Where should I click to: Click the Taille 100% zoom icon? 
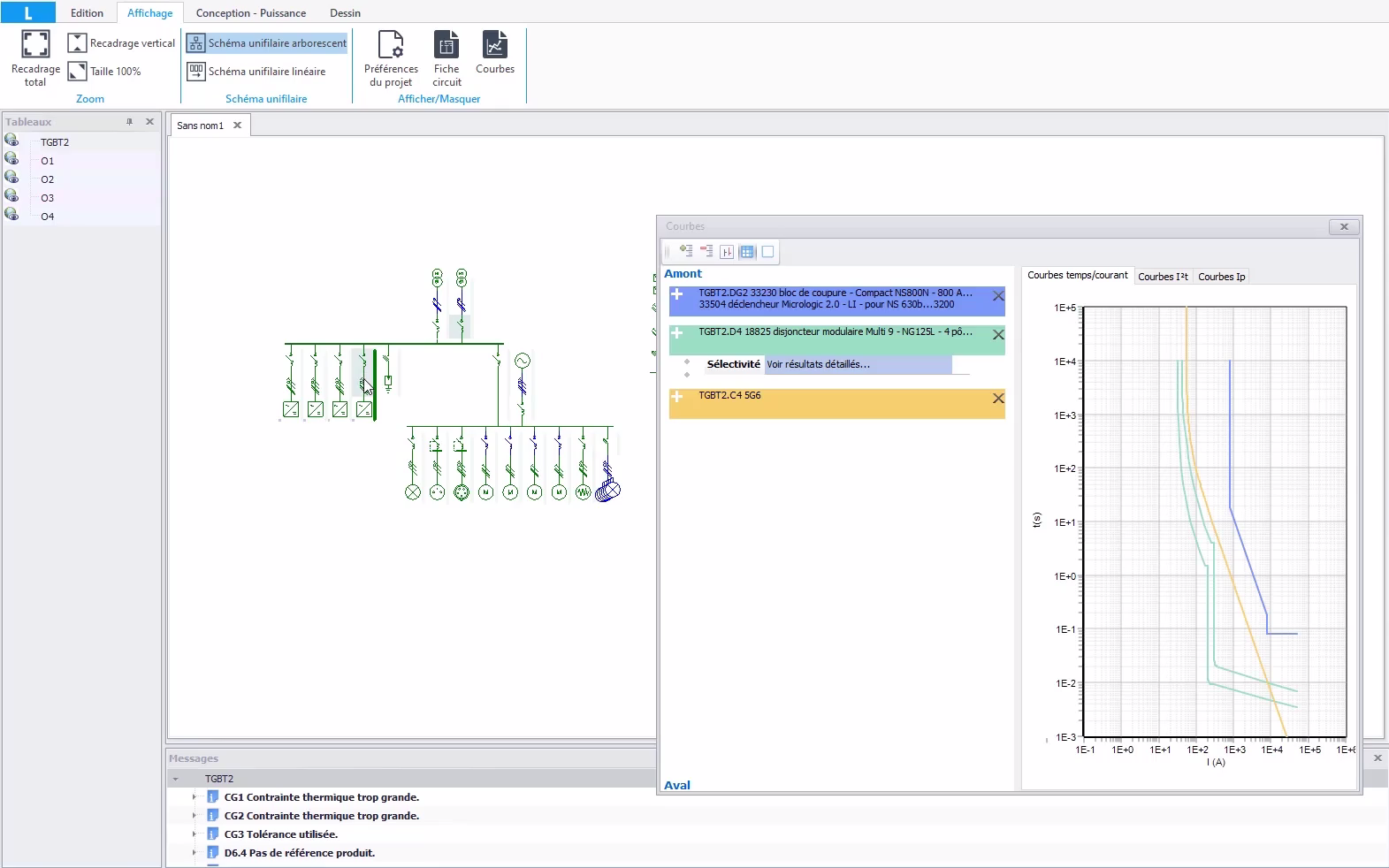(x=78, y=72)
